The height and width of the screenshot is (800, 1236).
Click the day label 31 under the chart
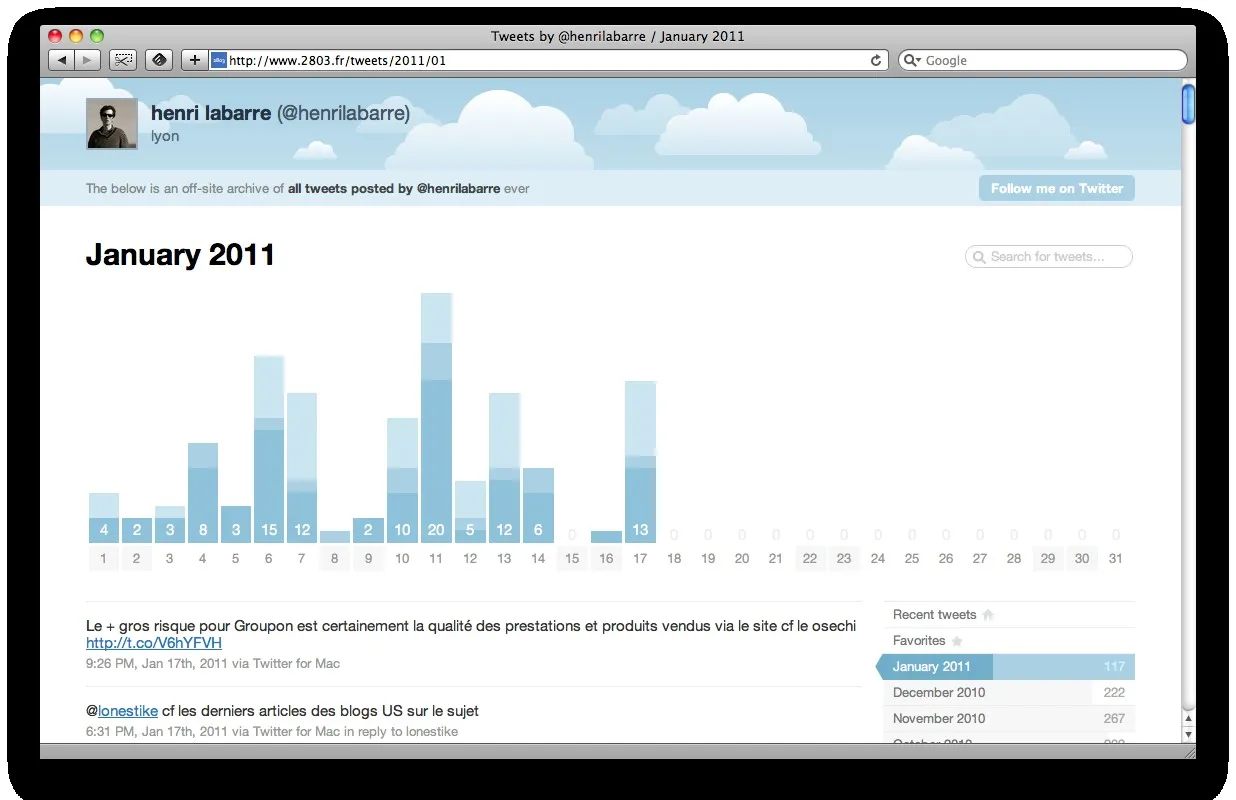(x=1116, y=559)
